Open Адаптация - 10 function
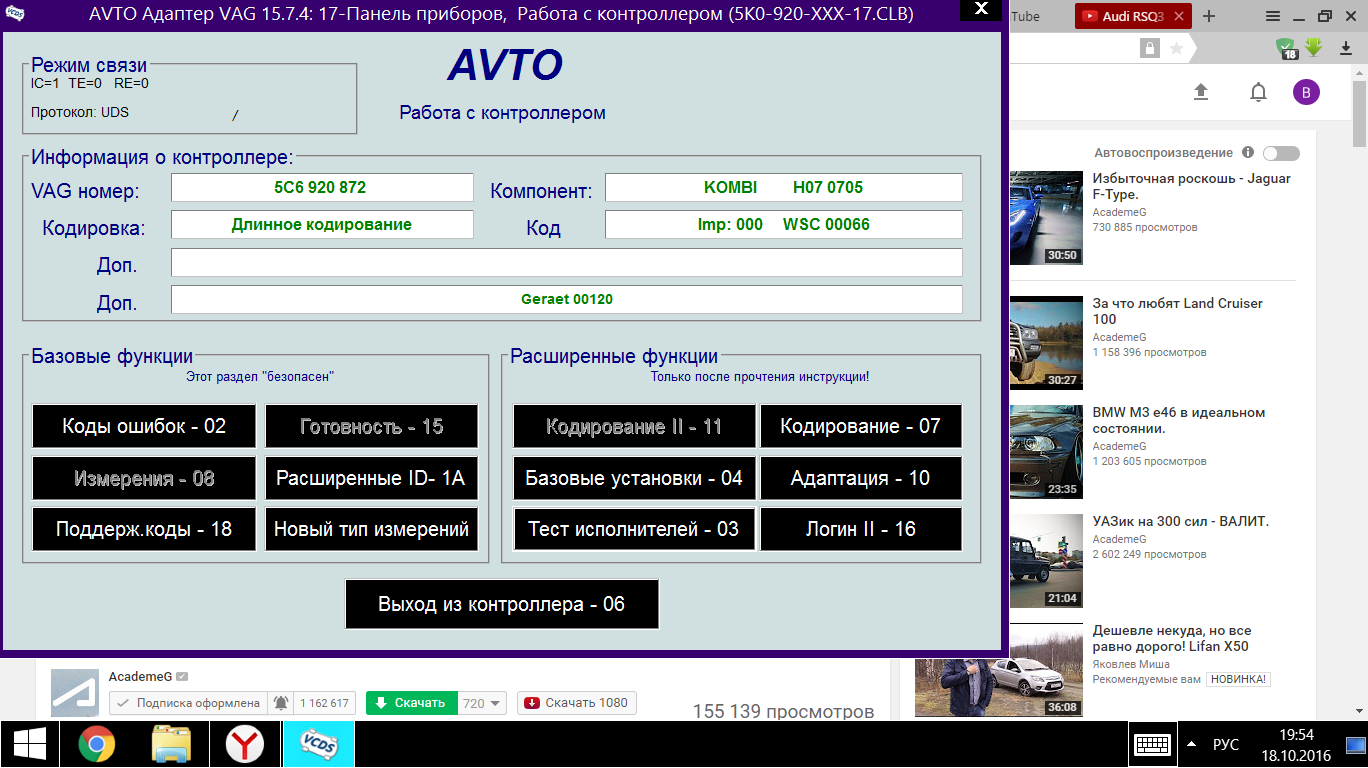Viewport: 1368px width, 768px height. click(860, 478)
